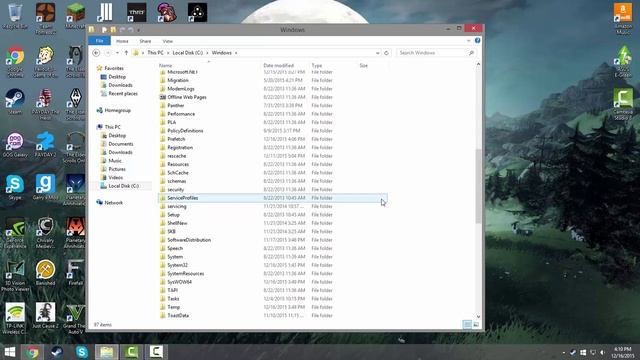
Task: Launch the PAYDAY 2 desktop shortcut
Action: tap(45, 144)
